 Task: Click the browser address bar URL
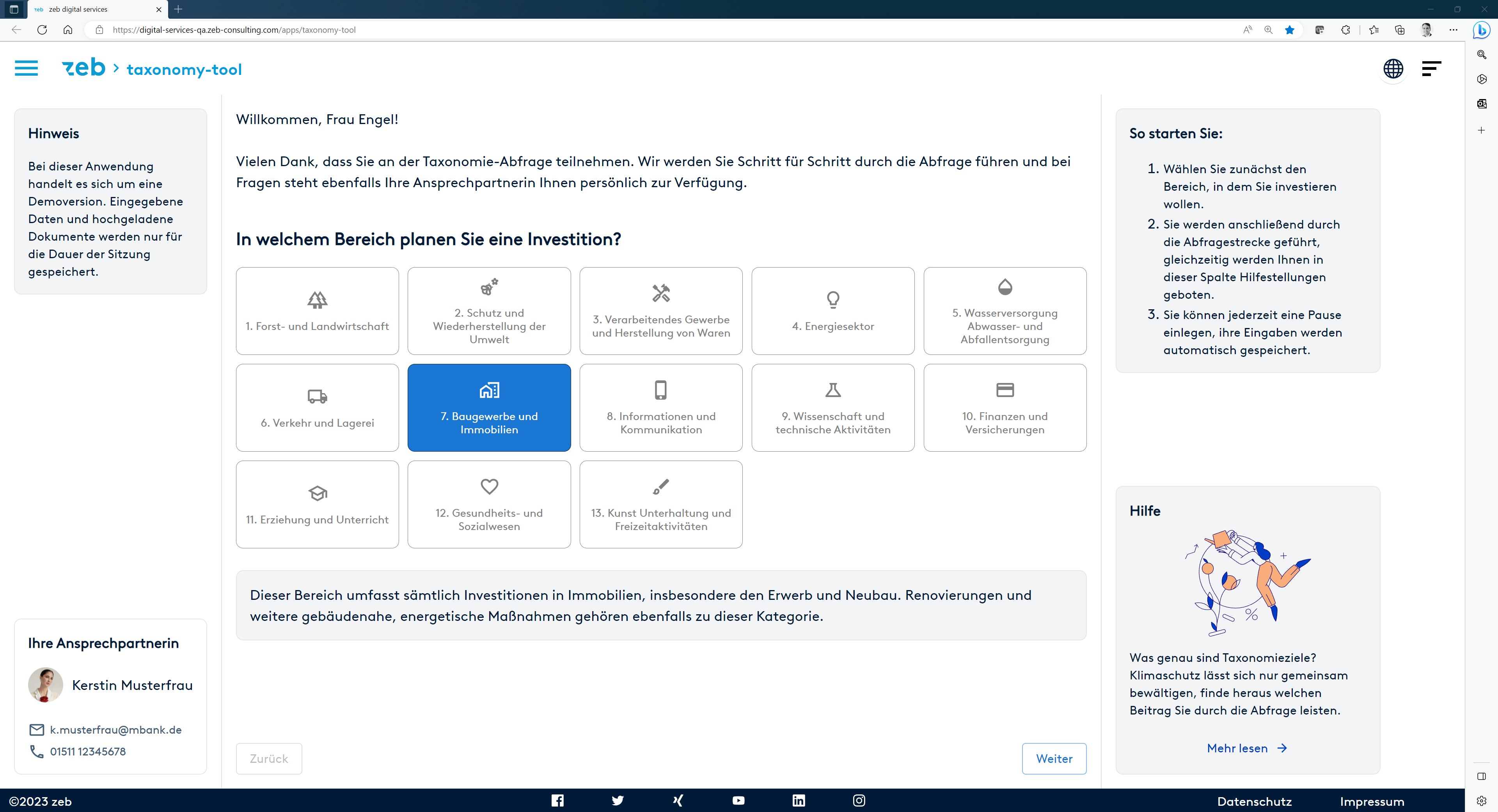pos(234,30)
